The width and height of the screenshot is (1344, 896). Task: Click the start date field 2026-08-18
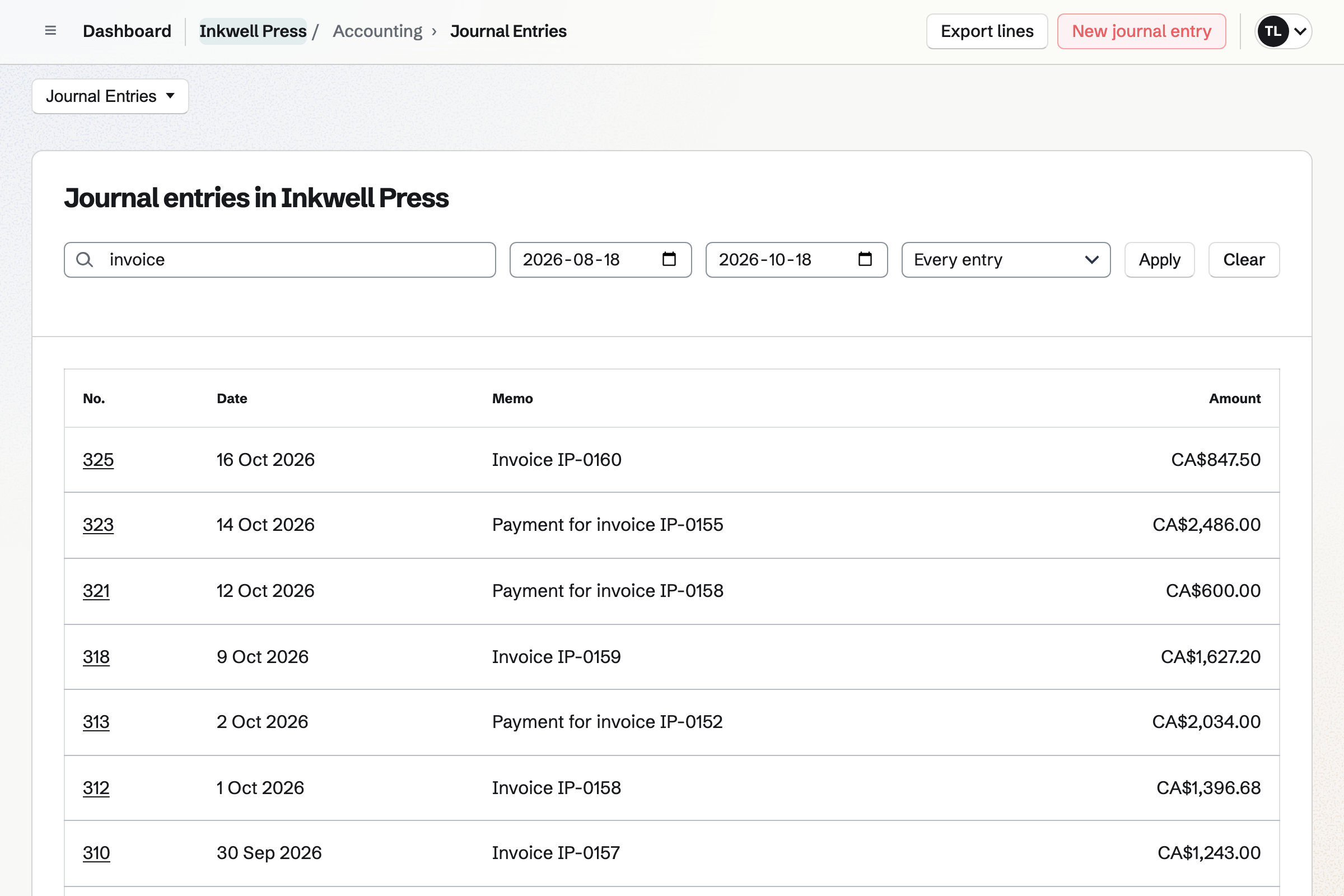coord(600,260)
